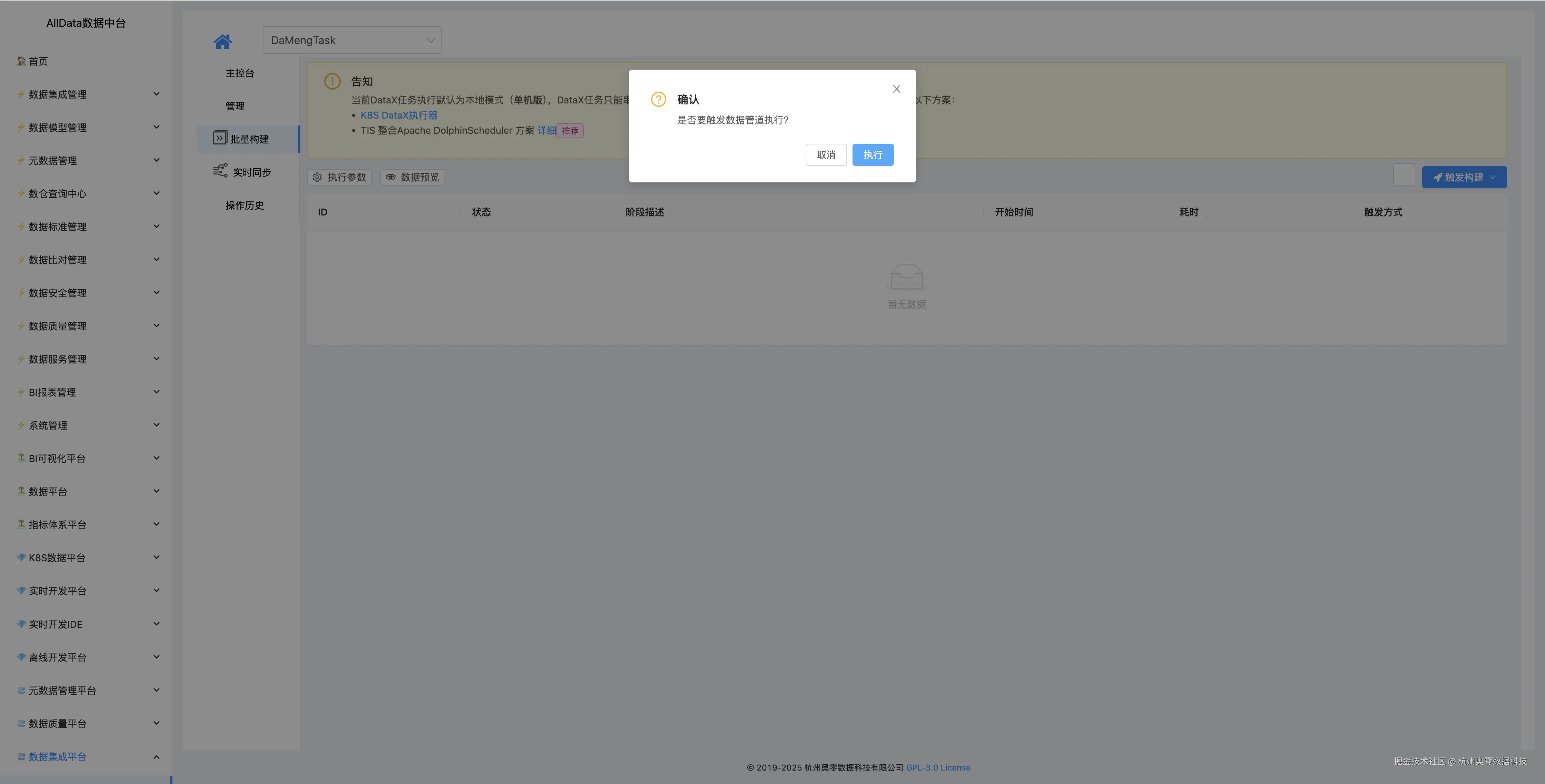Click the question mark icon in the dialog
This screenshot has width=1545, height=784.
pyautogui.click(x=658, y=99)
